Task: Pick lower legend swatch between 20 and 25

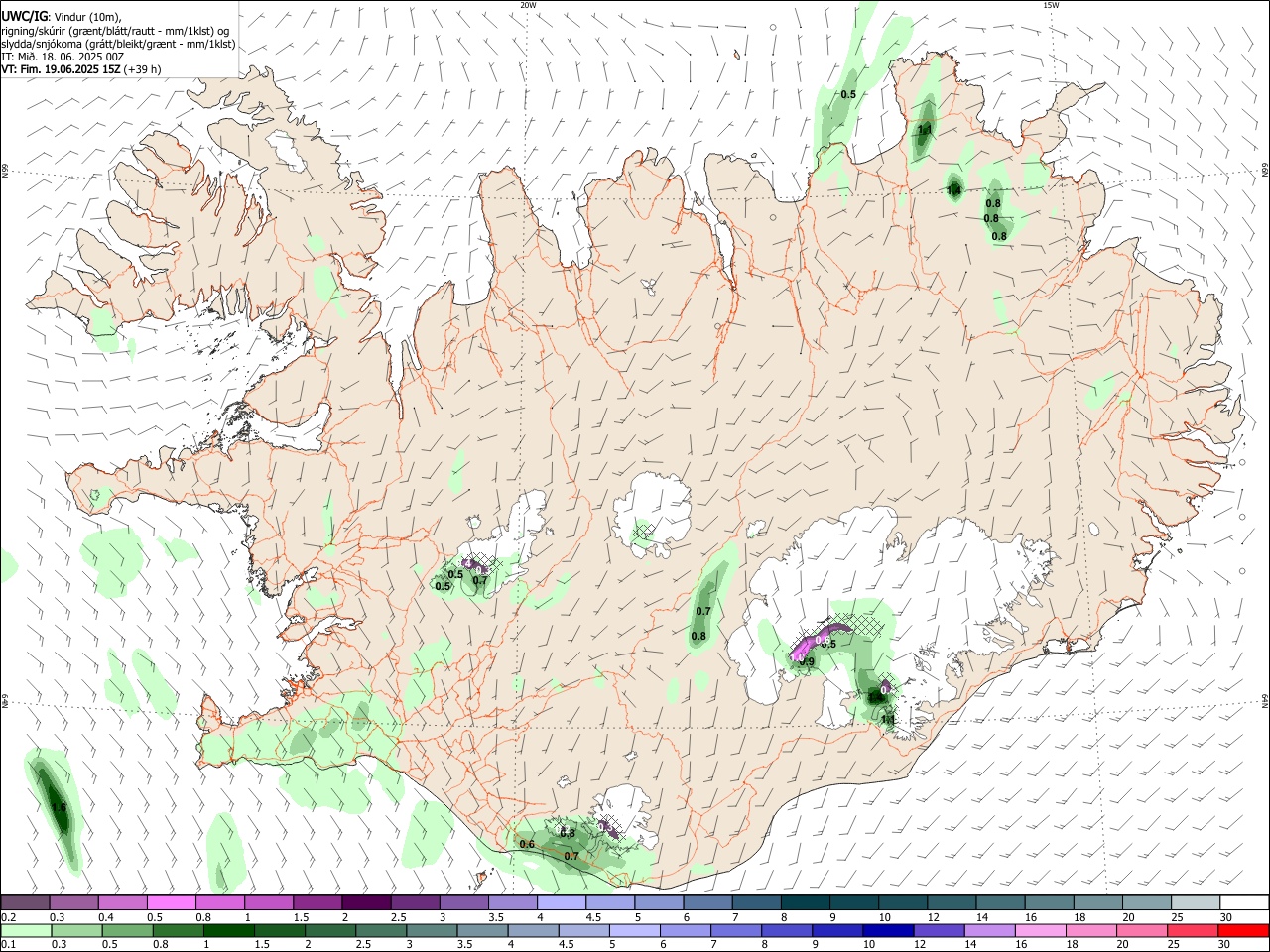Action: click(x=1143, y=931)
